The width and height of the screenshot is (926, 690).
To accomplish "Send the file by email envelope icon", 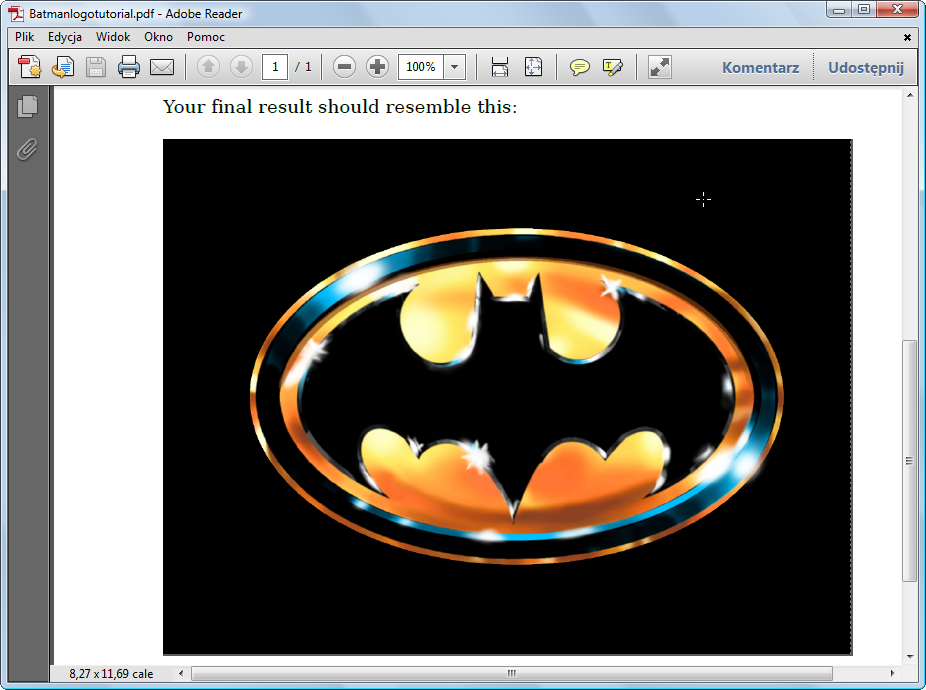I will [x=162, y=67].
